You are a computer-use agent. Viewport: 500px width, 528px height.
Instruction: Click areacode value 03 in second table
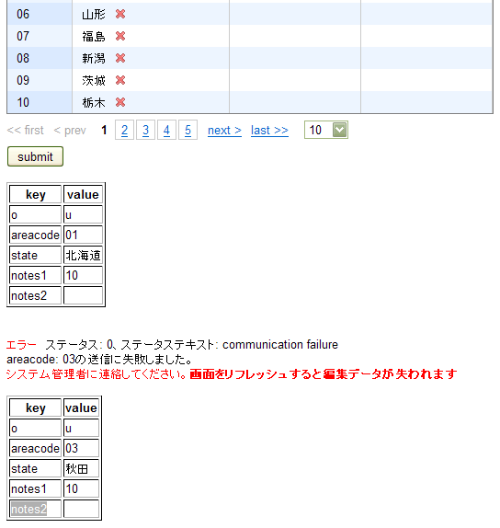(81, 448)
